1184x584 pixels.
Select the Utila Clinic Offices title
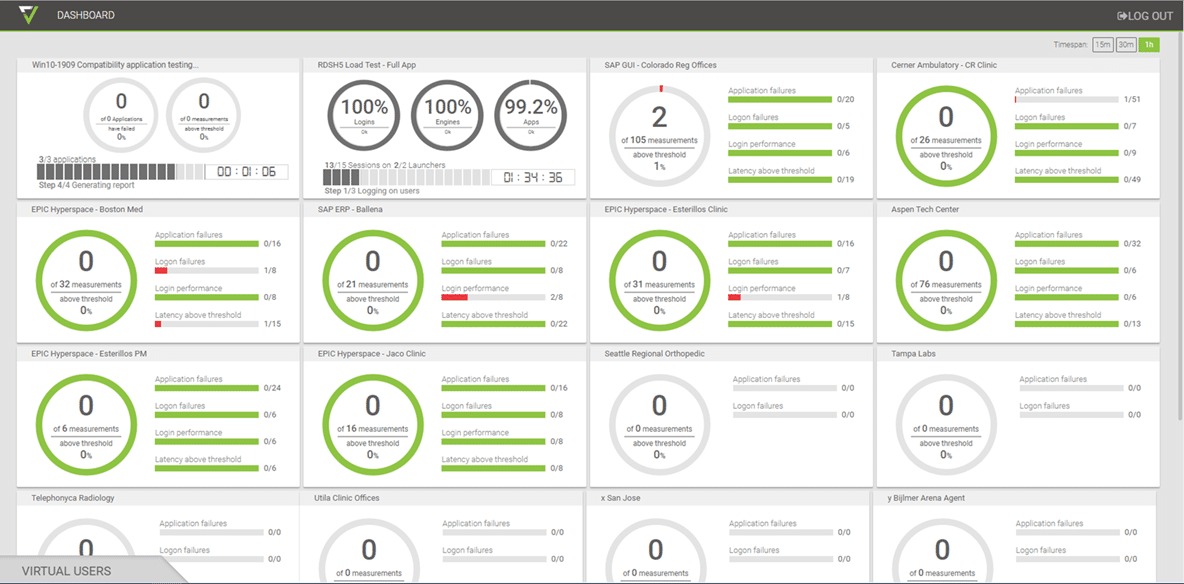(x=347, y=498)
